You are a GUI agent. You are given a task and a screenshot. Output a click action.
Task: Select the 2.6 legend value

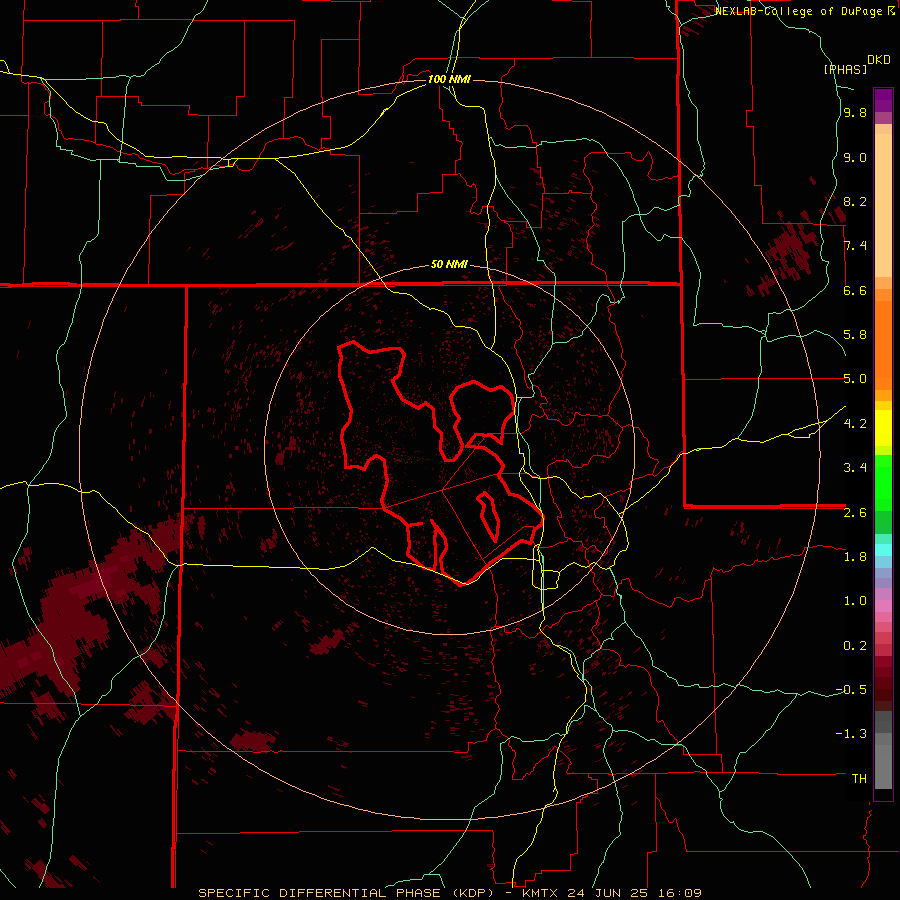click(x=855, y=513)
